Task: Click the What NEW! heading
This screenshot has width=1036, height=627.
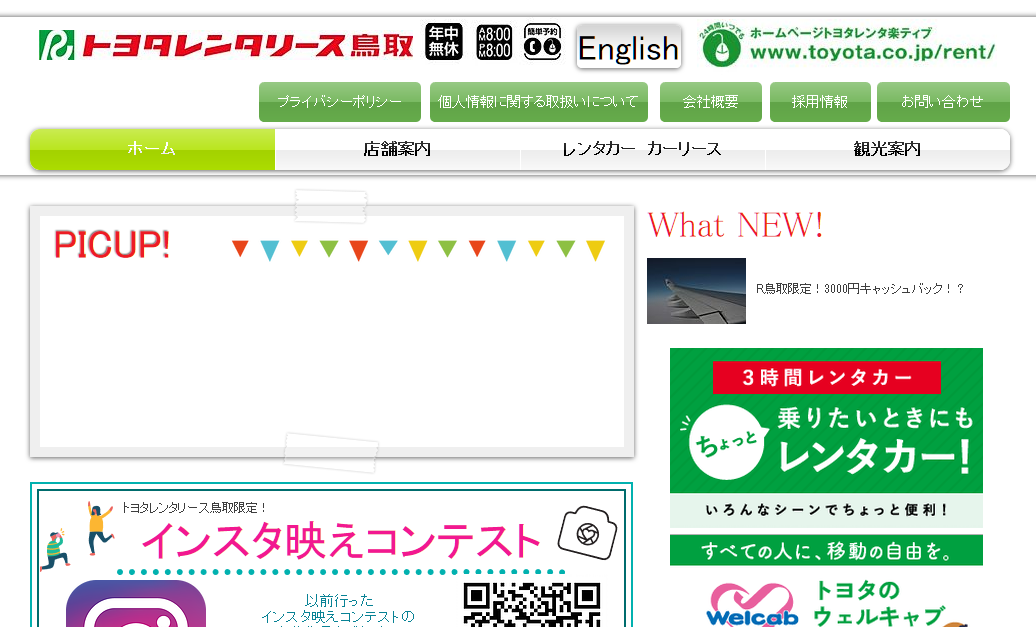Action: [x=735, y=225]
